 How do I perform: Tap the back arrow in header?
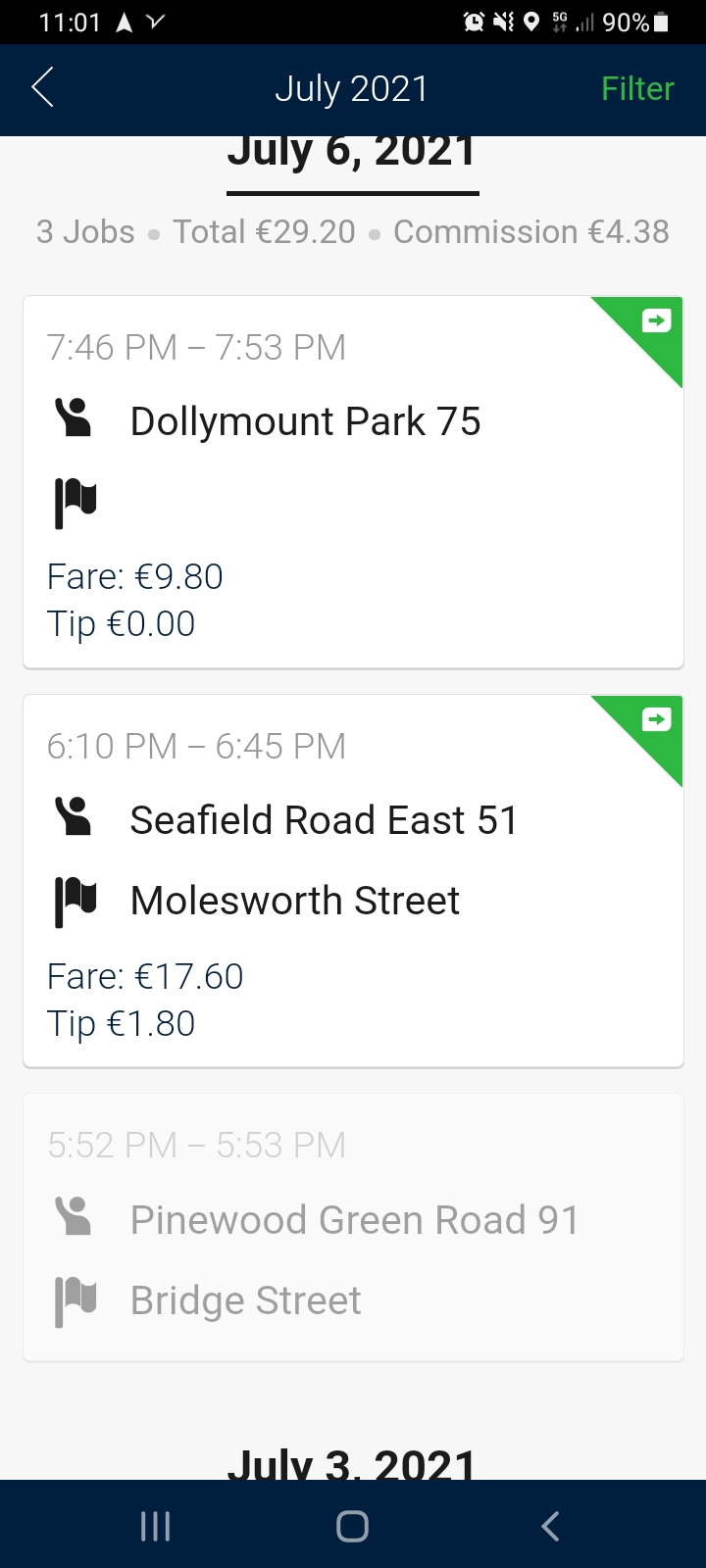coord(43,88)
